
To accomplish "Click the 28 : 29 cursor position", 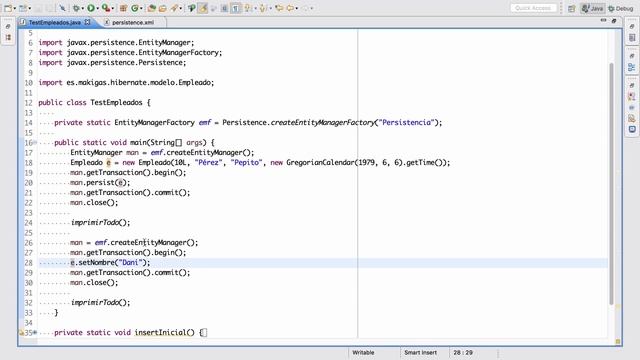I will [x=463, y=353].
